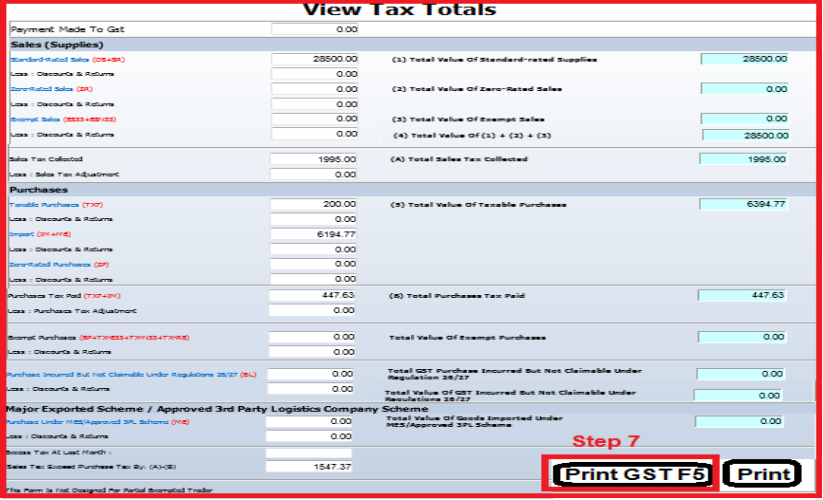Click the Sales Tax Exceed Purchase Tax field
The width and height of the screenshot is (823, 500).
(308, 467)
